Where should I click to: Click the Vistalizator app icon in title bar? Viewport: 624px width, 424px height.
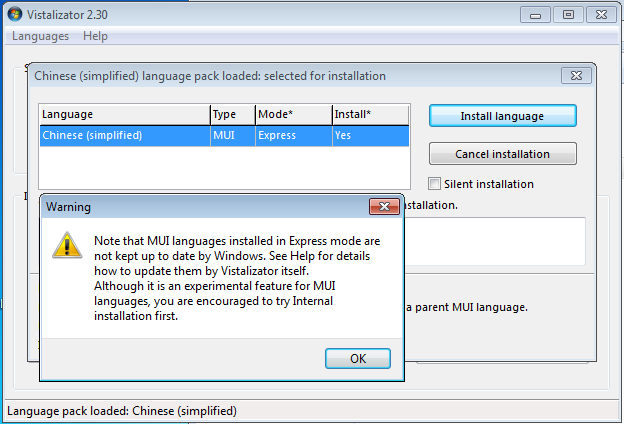15,14
